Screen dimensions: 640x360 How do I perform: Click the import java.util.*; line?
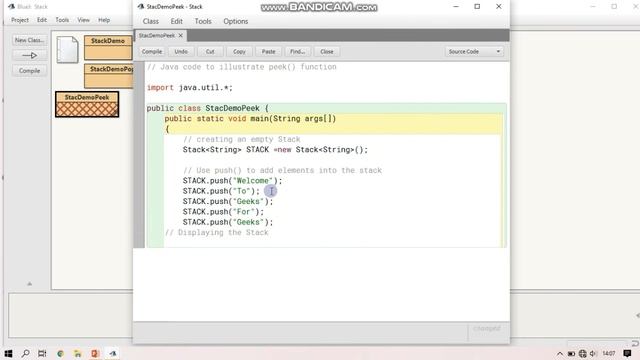point(190,88)
